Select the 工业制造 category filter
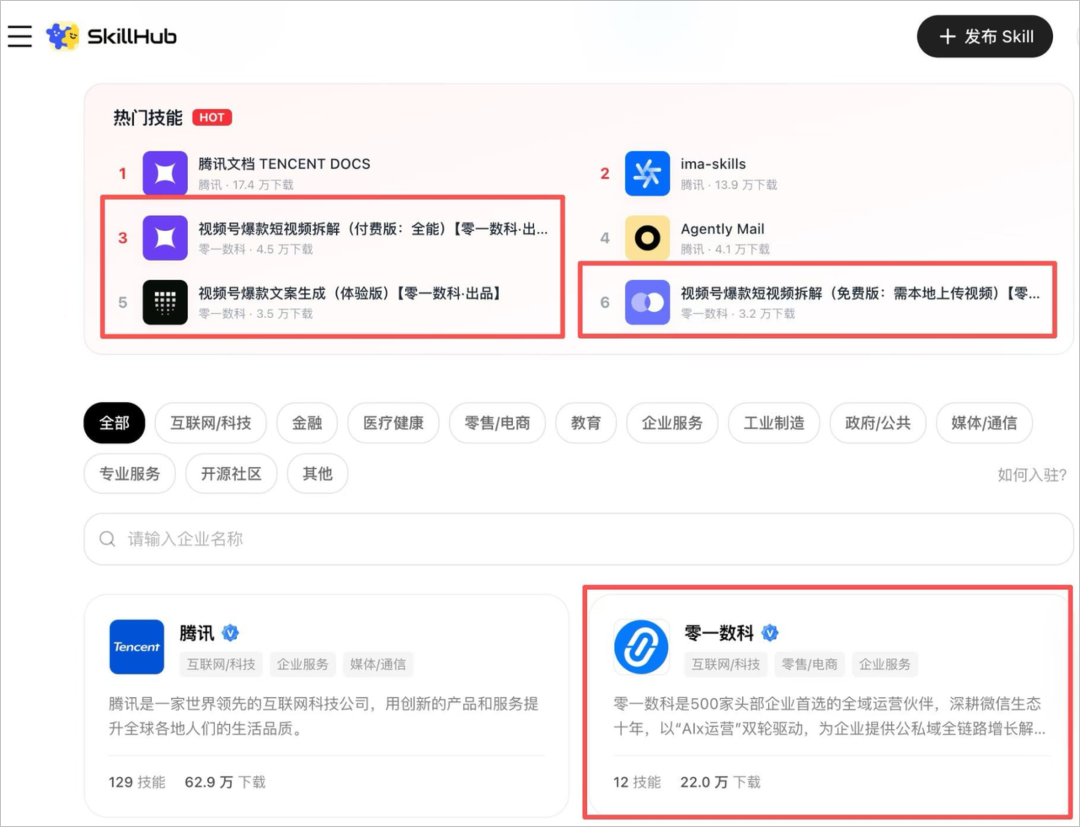Viewport: 1080px width, 827px height. point(773,423)
